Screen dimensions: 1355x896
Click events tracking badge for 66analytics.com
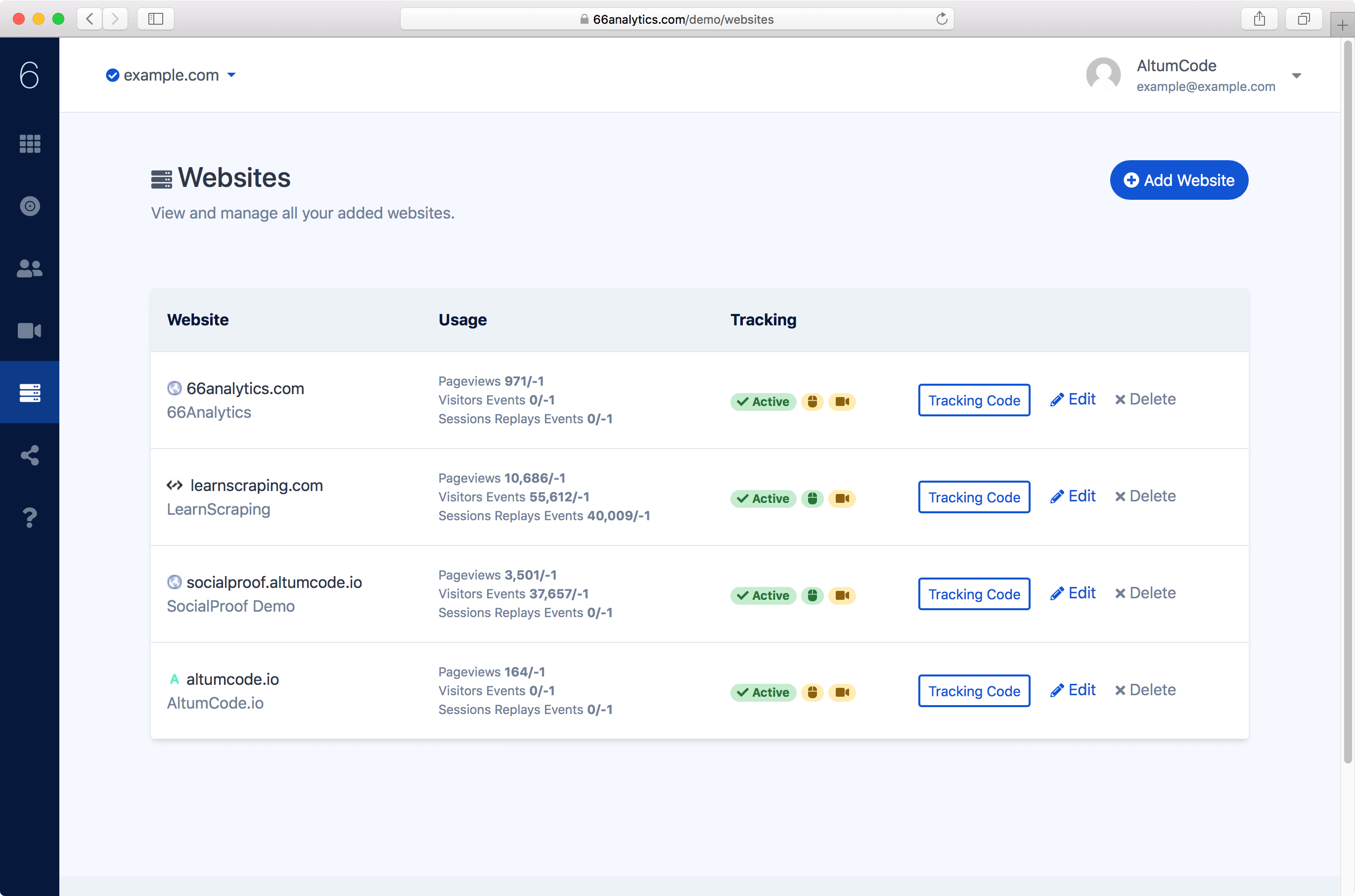coord(812,401)
